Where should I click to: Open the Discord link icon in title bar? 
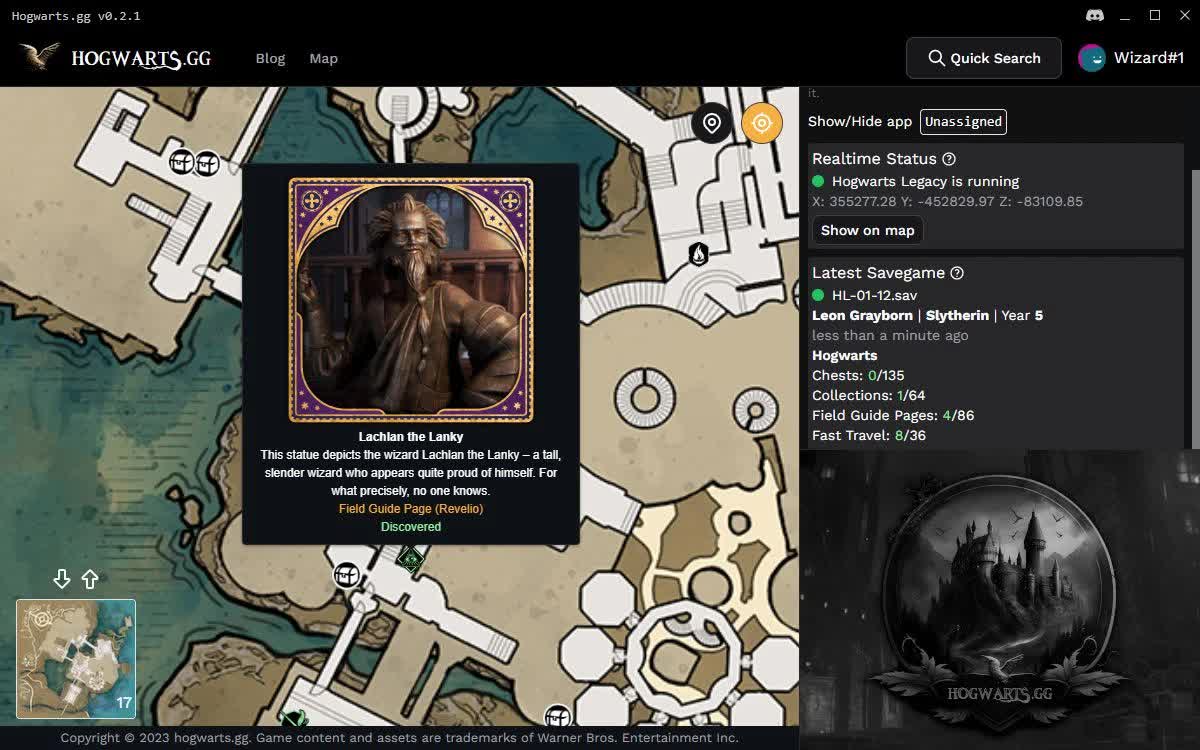(x=1095, y=15)
